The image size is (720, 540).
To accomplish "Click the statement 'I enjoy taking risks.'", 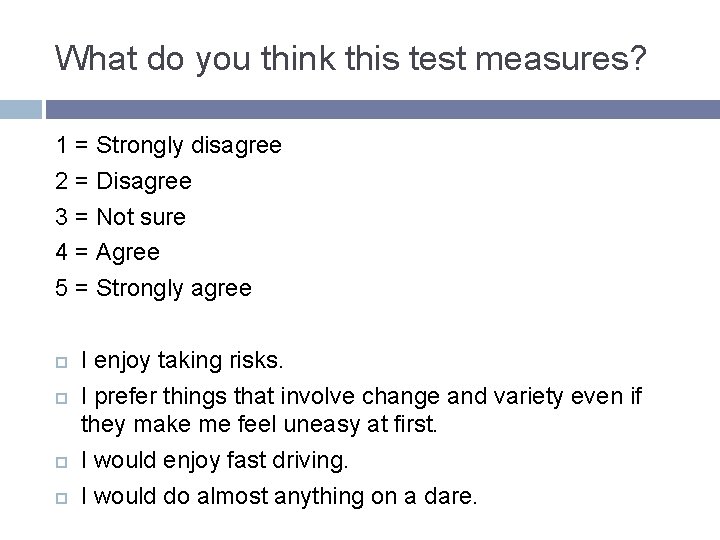I will [x=182, y=361].
